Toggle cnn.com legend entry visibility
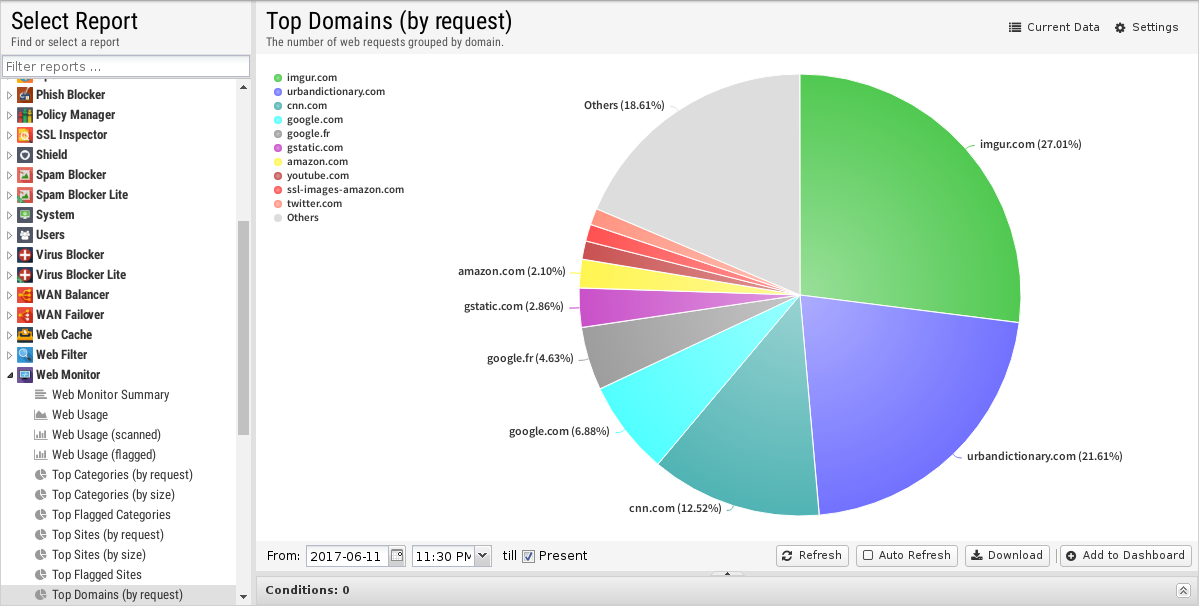 click(301, 105)
